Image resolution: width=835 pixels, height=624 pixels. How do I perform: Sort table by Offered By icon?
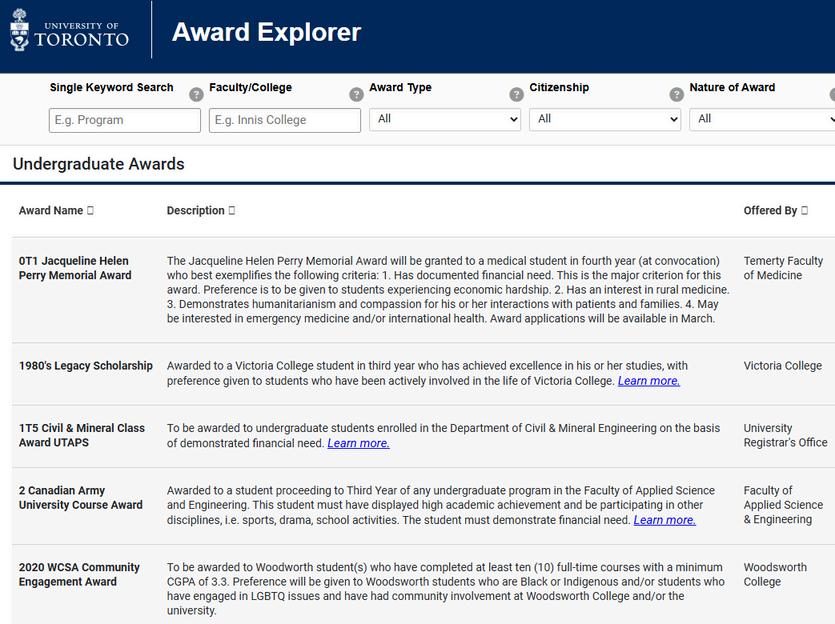pyautogui.click(x=804, y=210)
